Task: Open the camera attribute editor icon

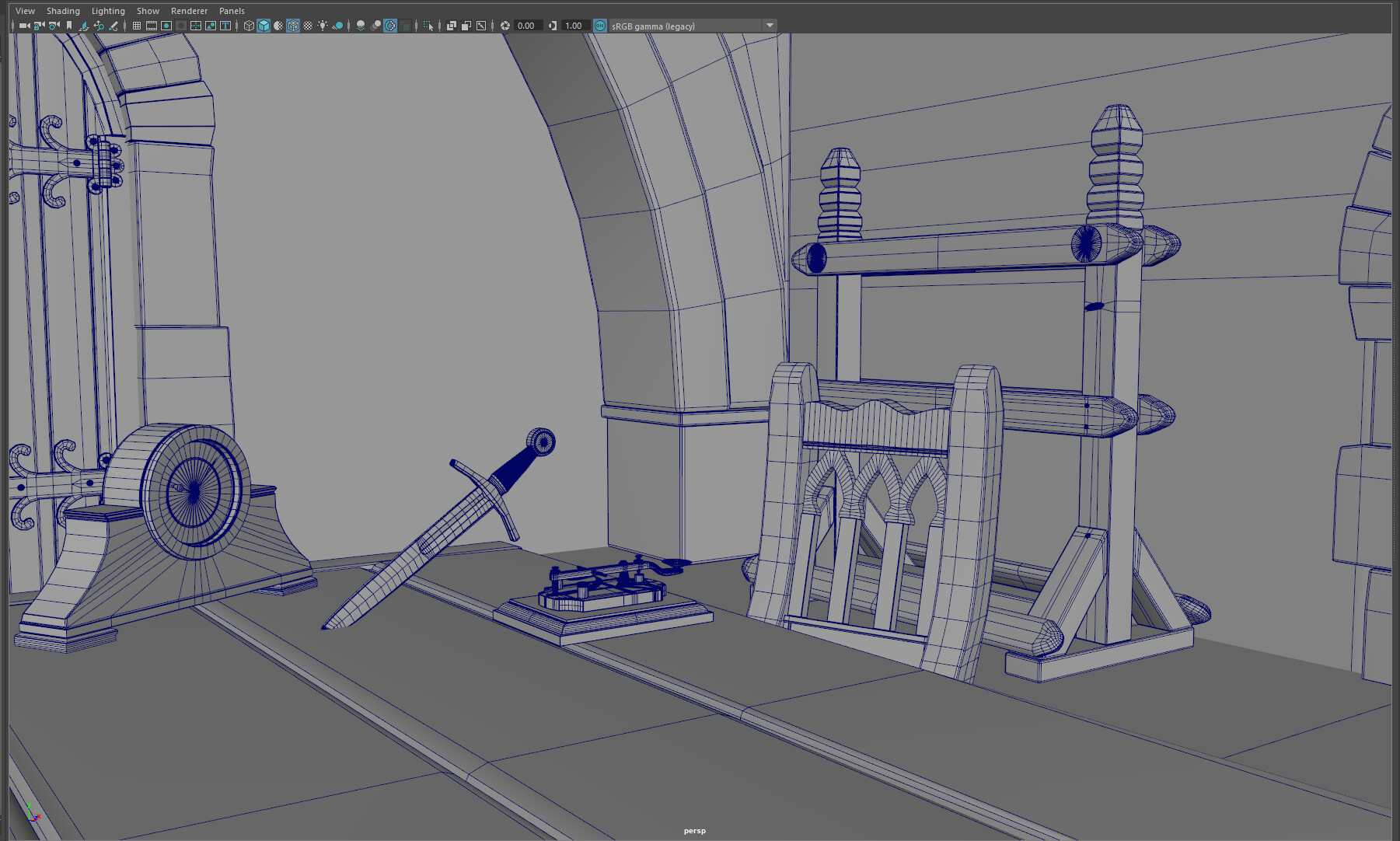Action: (53, 26)
